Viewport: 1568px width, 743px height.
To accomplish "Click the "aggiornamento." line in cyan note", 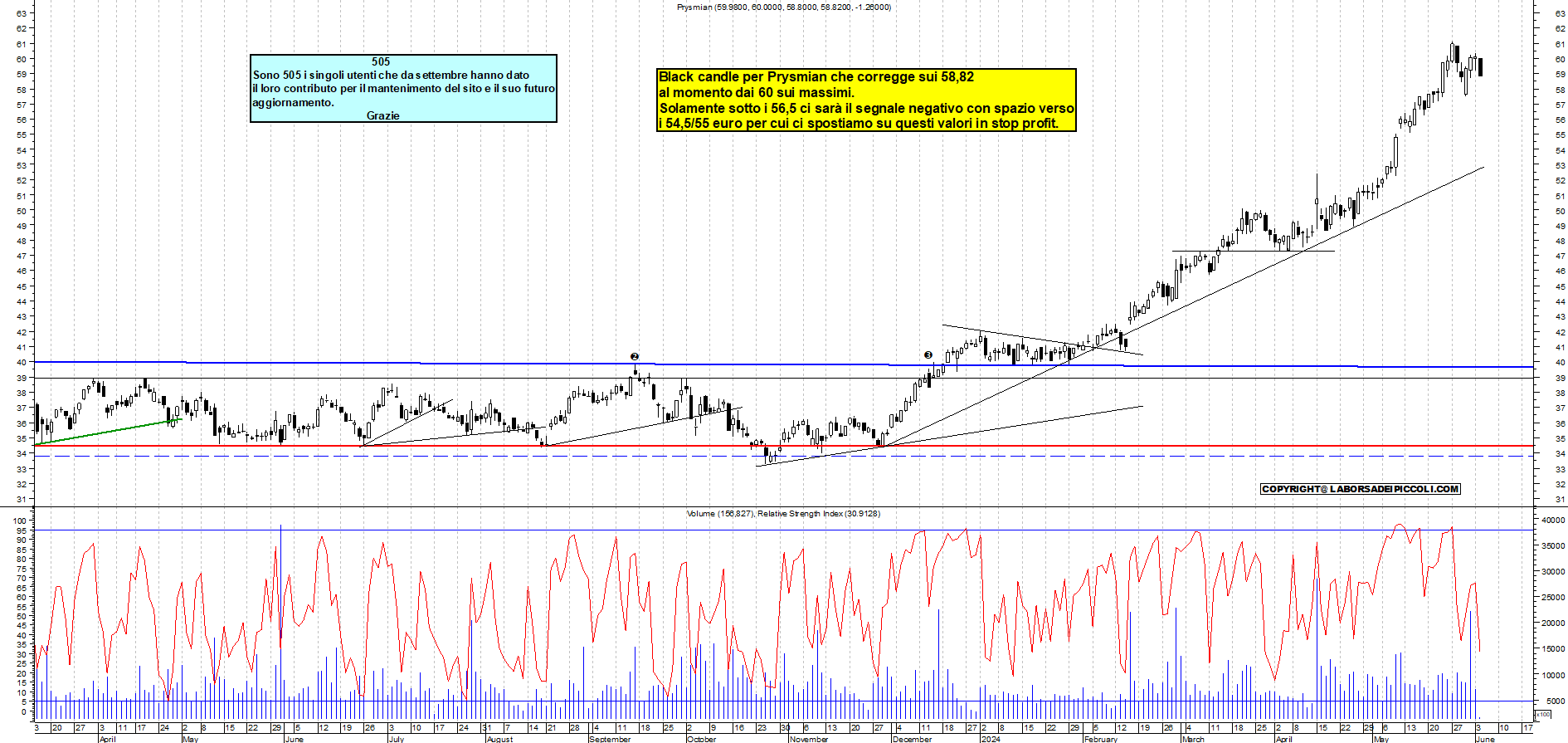I will (x=293, y=102).
